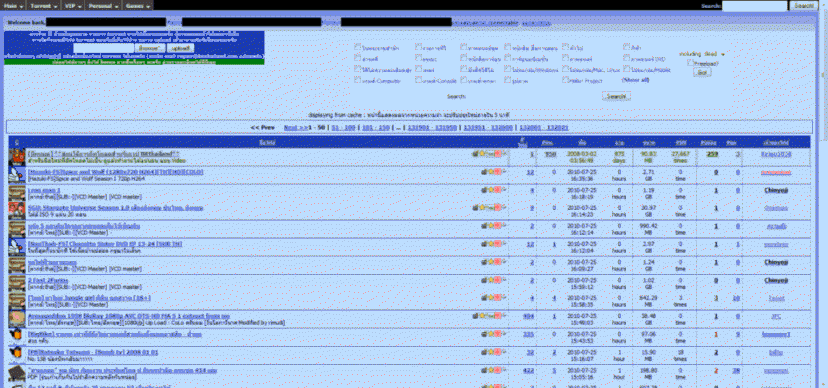828x388 pixels.
Task: Click the category thumbnail of the Jungle girl row
Action: (17, 301)
